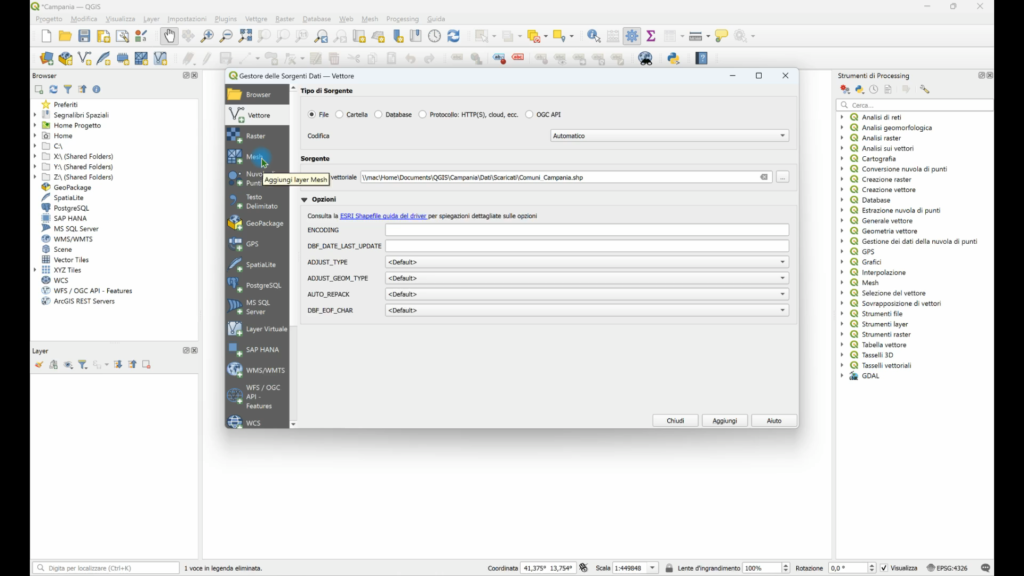The width and height of the screenshot is (1024, 576).
Task: Click the ENCODING input field
Action: tap(586, 230)
